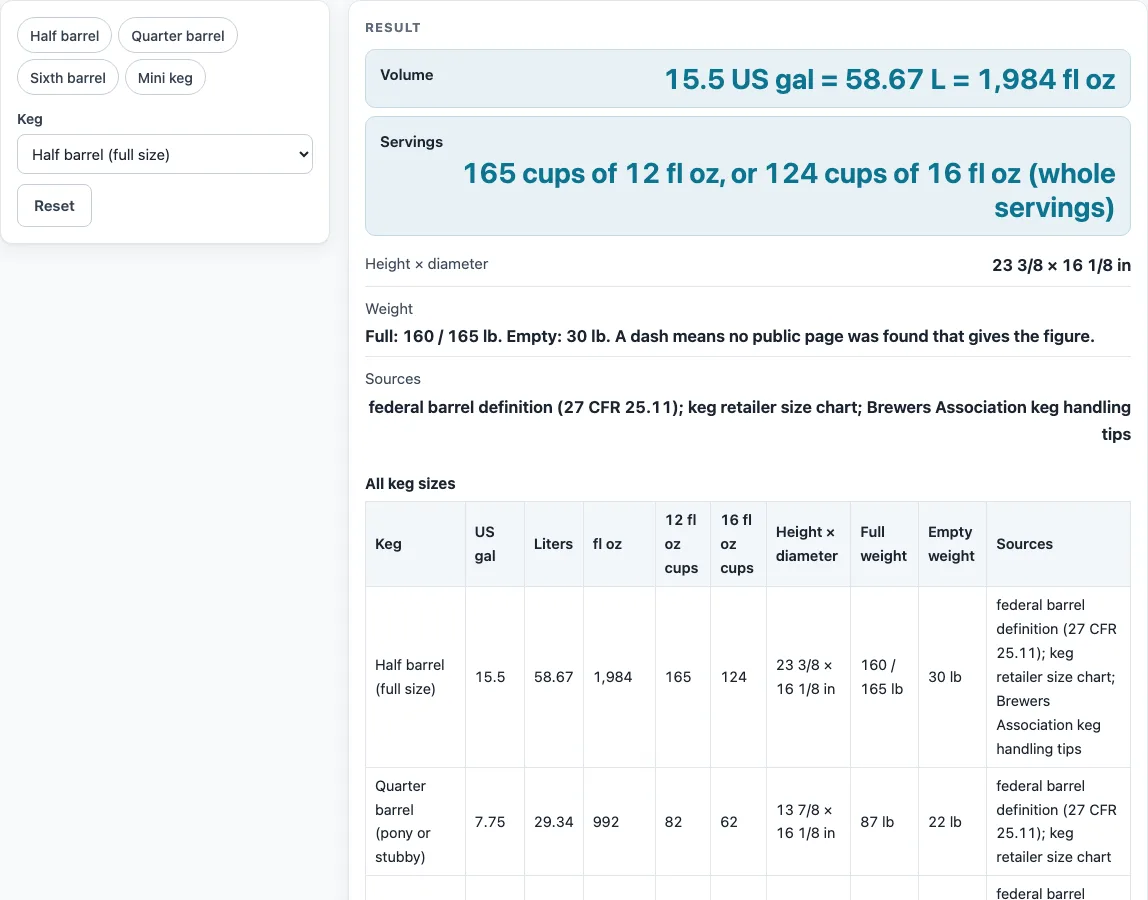Click the '1,984' fl oz cell
The height and width of the screenshot is (900, 1148).
619,677
